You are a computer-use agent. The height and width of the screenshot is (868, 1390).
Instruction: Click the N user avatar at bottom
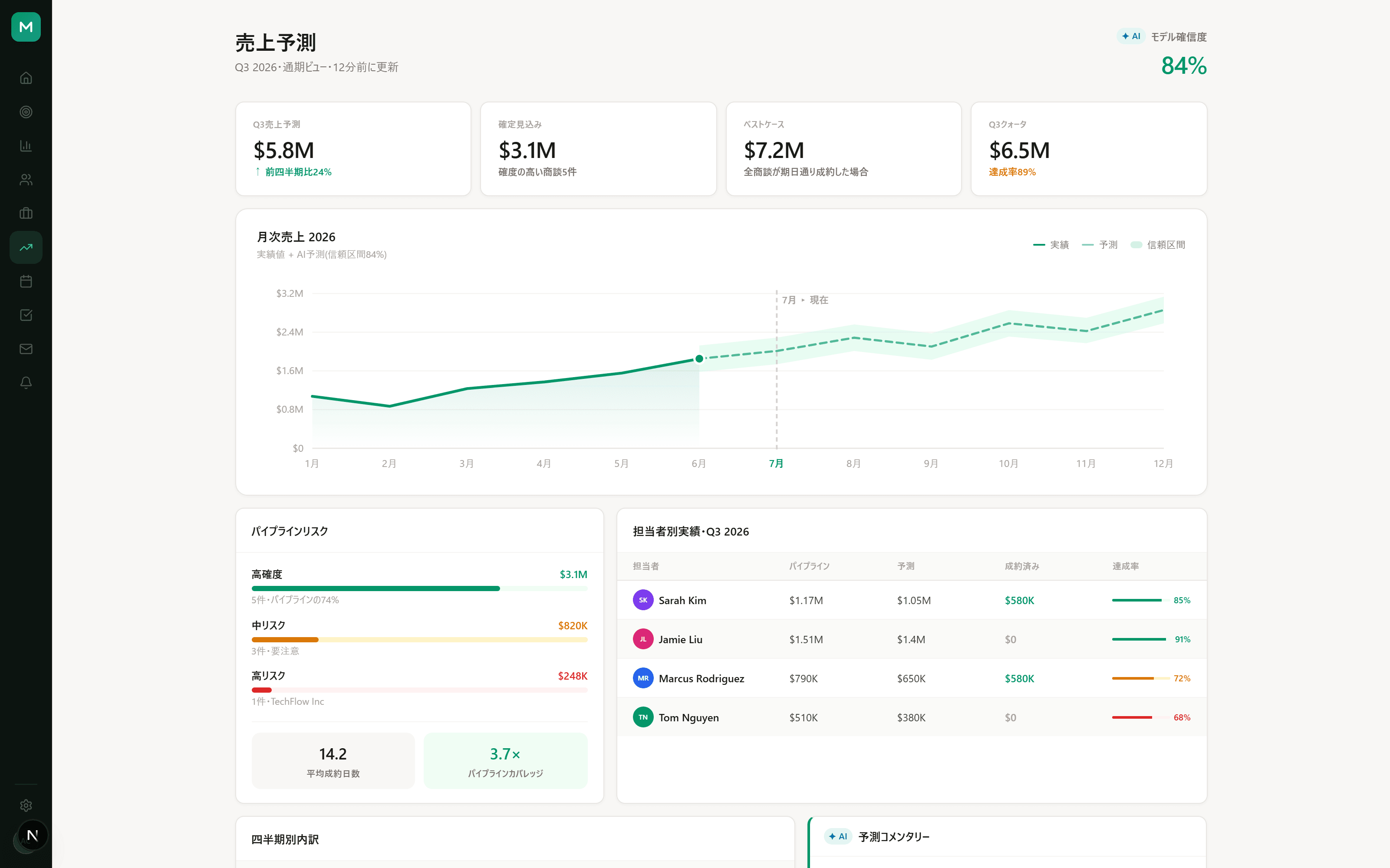click(x=33, y=835)
